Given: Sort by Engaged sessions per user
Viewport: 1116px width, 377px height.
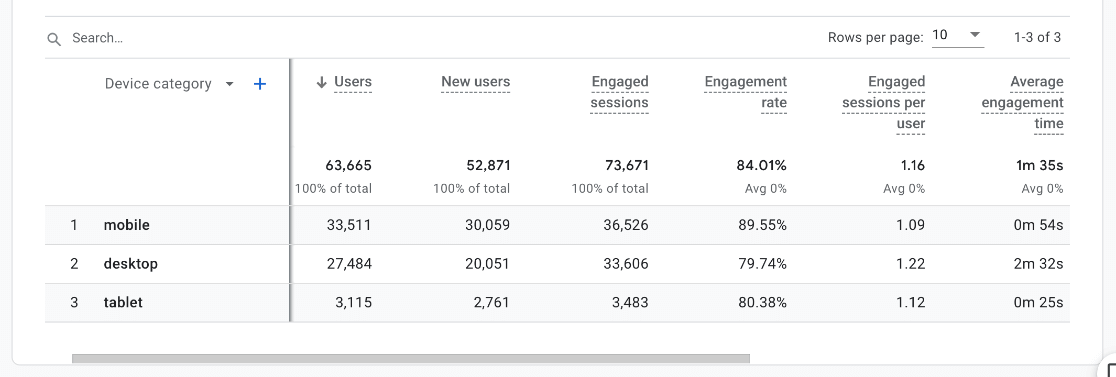Looking at the screenshot, I should pos(883,102).
